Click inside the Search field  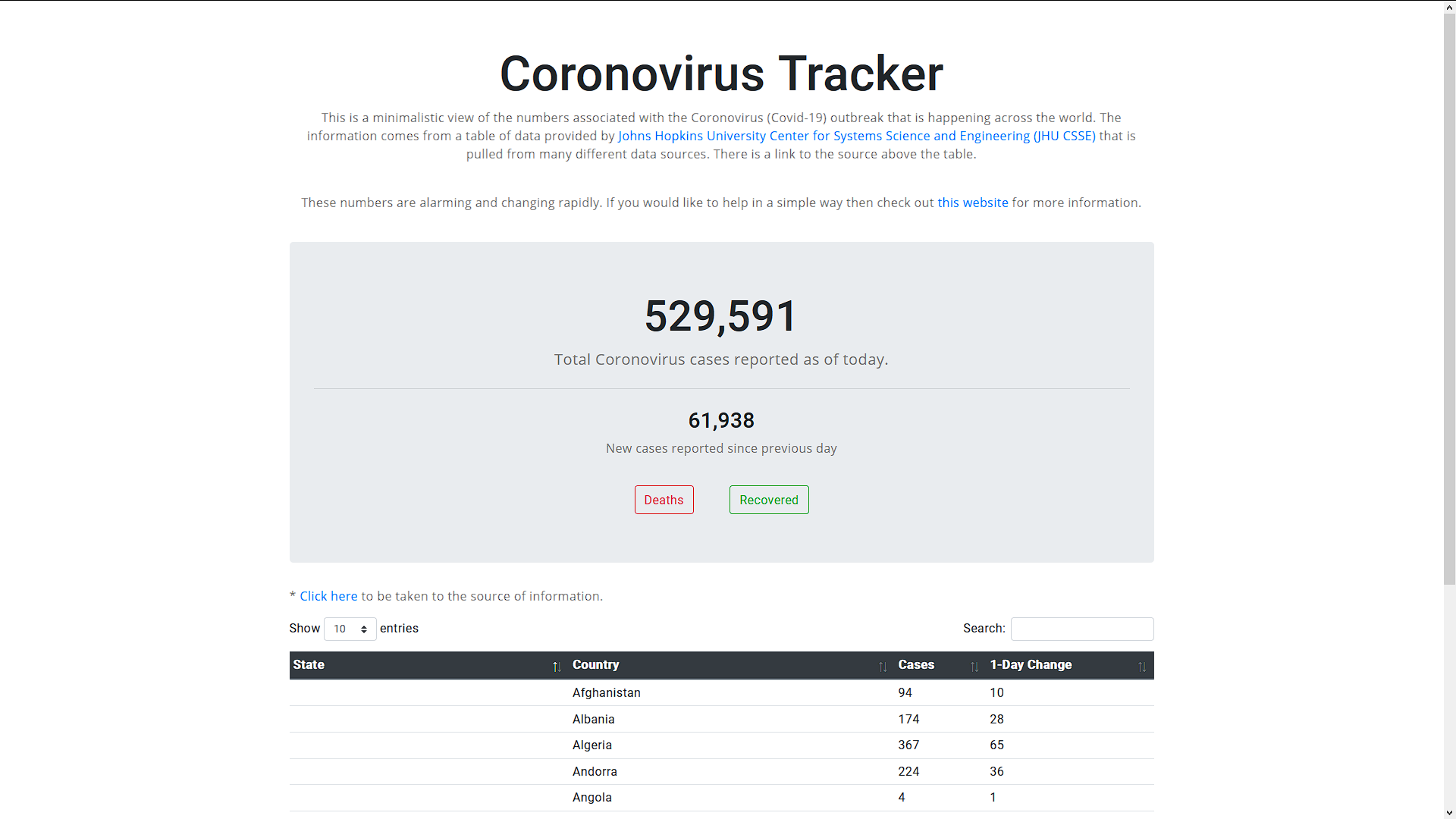1082,629
